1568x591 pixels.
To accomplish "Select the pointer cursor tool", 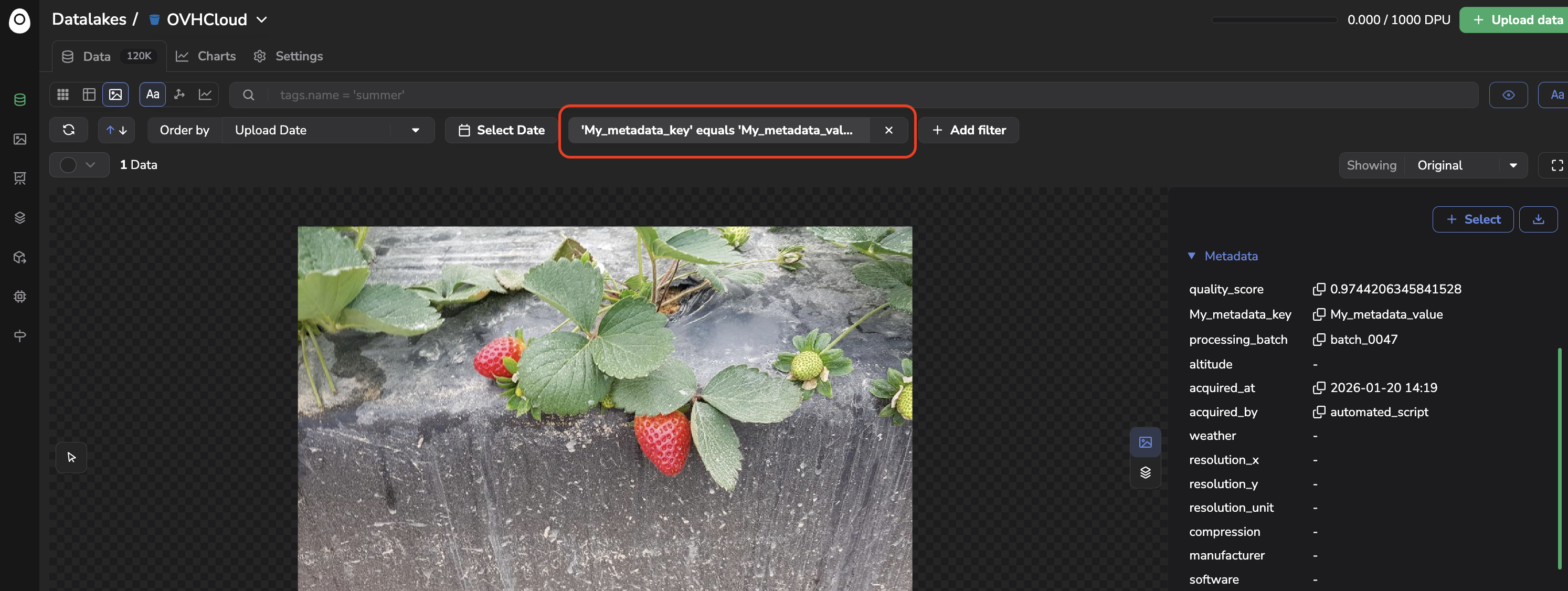I will click(x=71, y=457).
